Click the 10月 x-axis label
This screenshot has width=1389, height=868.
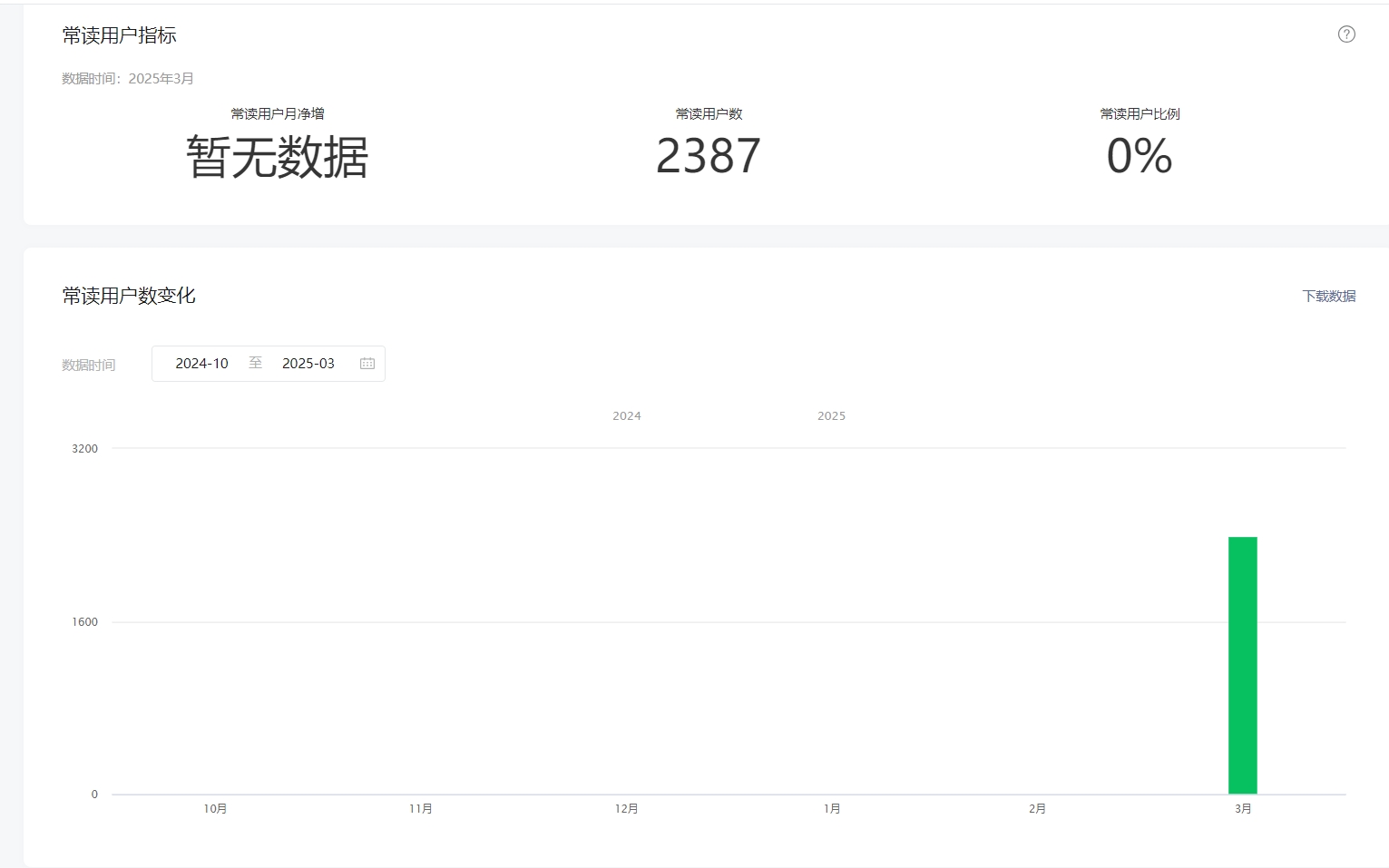tap(215, 809)
